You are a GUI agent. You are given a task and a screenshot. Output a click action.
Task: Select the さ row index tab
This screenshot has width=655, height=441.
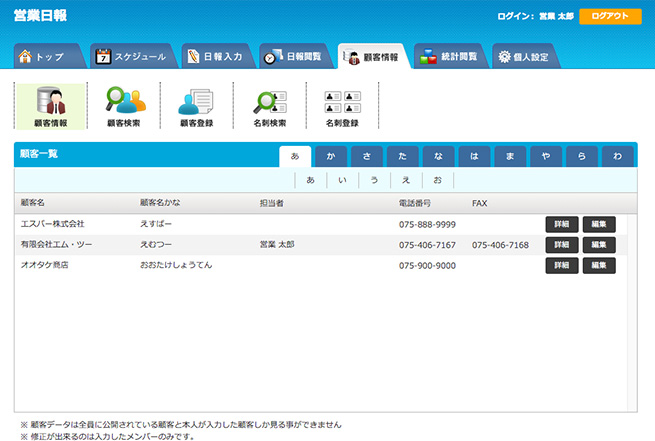click(367, 156)
